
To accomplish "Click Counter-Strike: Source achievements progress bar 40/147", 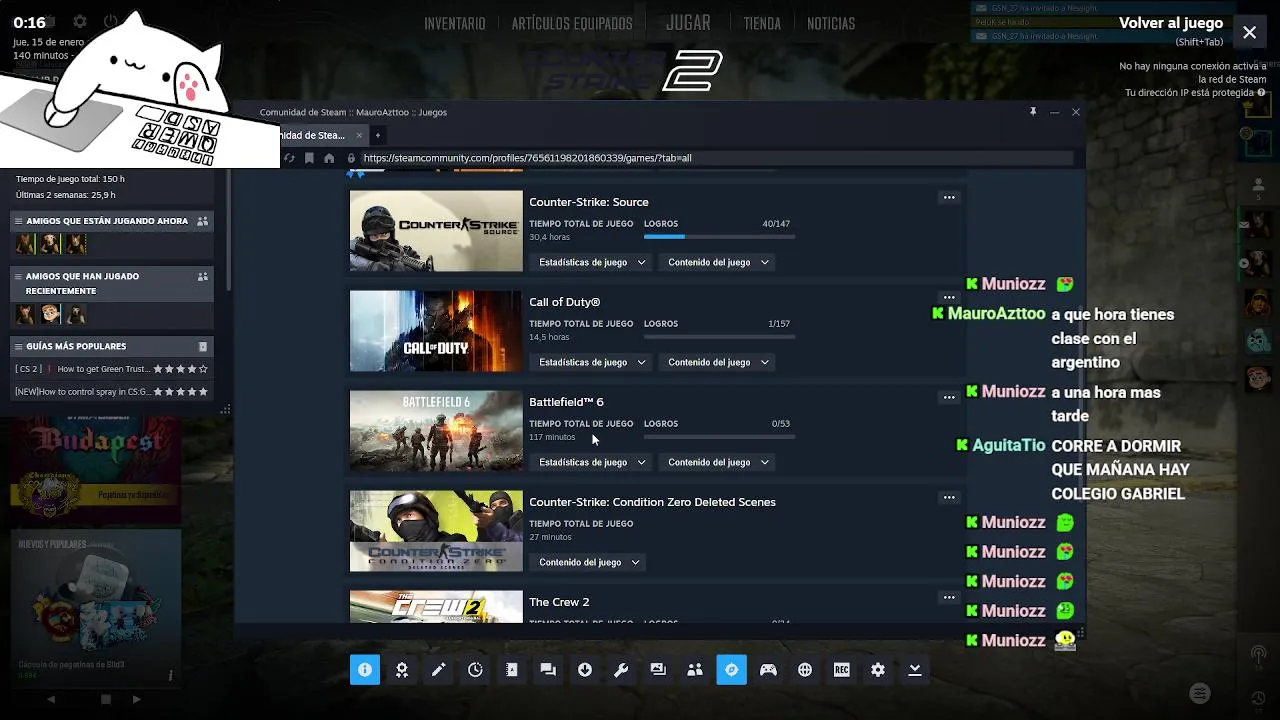I will pyautogui.click(x=719, y=237).
